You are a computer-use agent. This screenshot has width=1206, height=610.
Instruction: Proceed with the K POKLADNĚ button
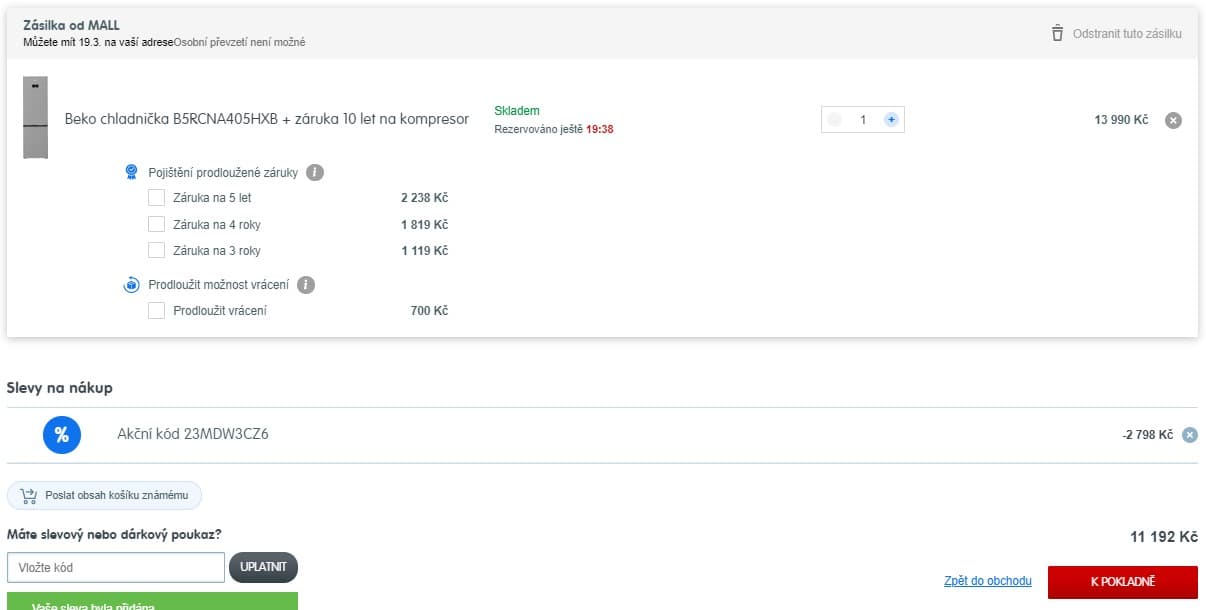point(1122,582)
